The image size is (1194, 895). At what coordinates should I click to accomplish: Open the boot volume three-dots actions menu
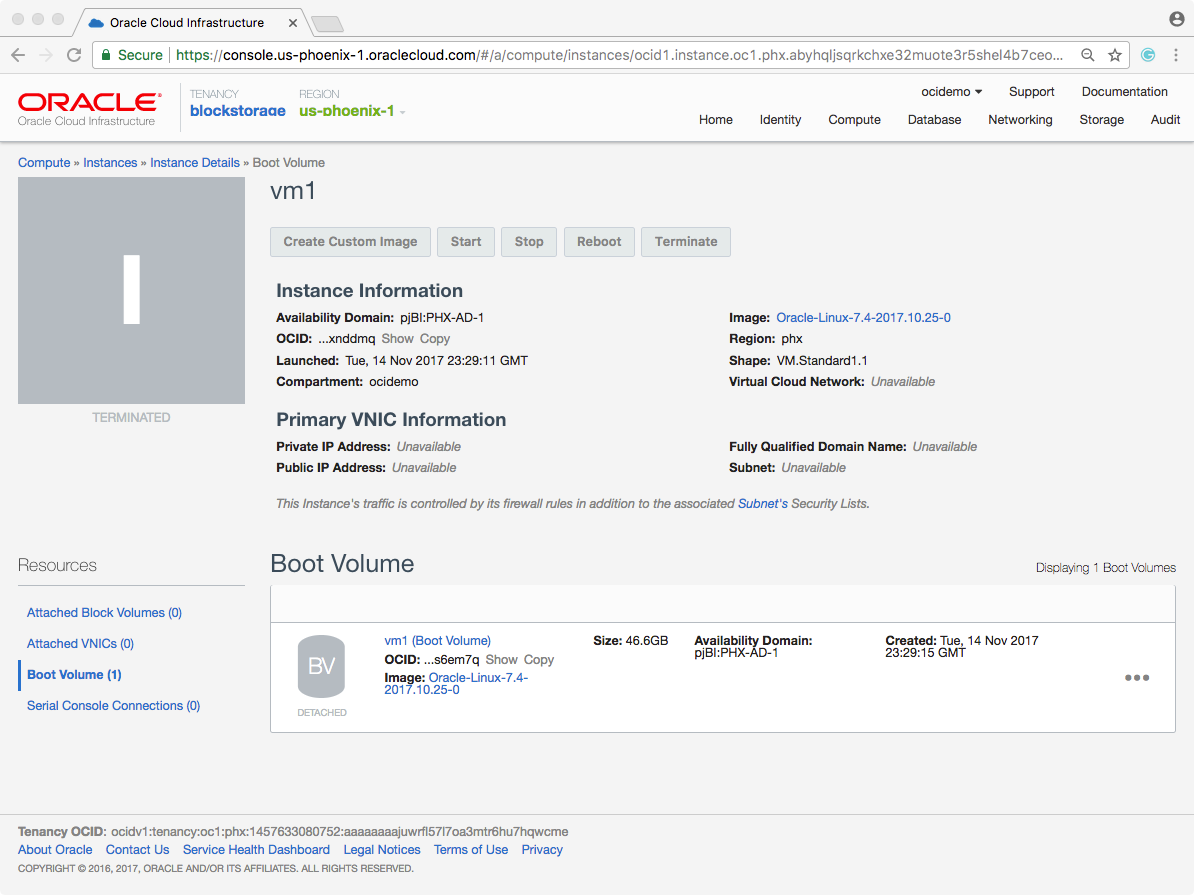(x=1137, y=678)
